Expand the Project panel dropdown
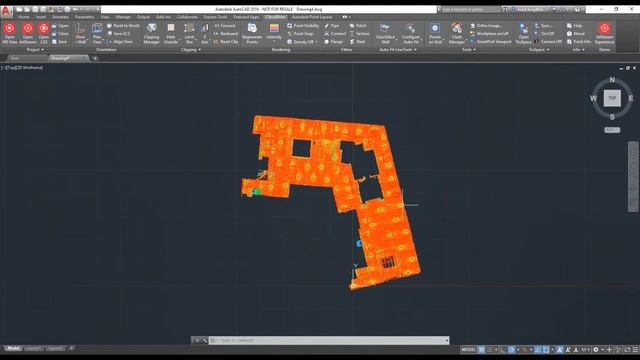Screen dimensions: 640x360 [x=35, y=50]
